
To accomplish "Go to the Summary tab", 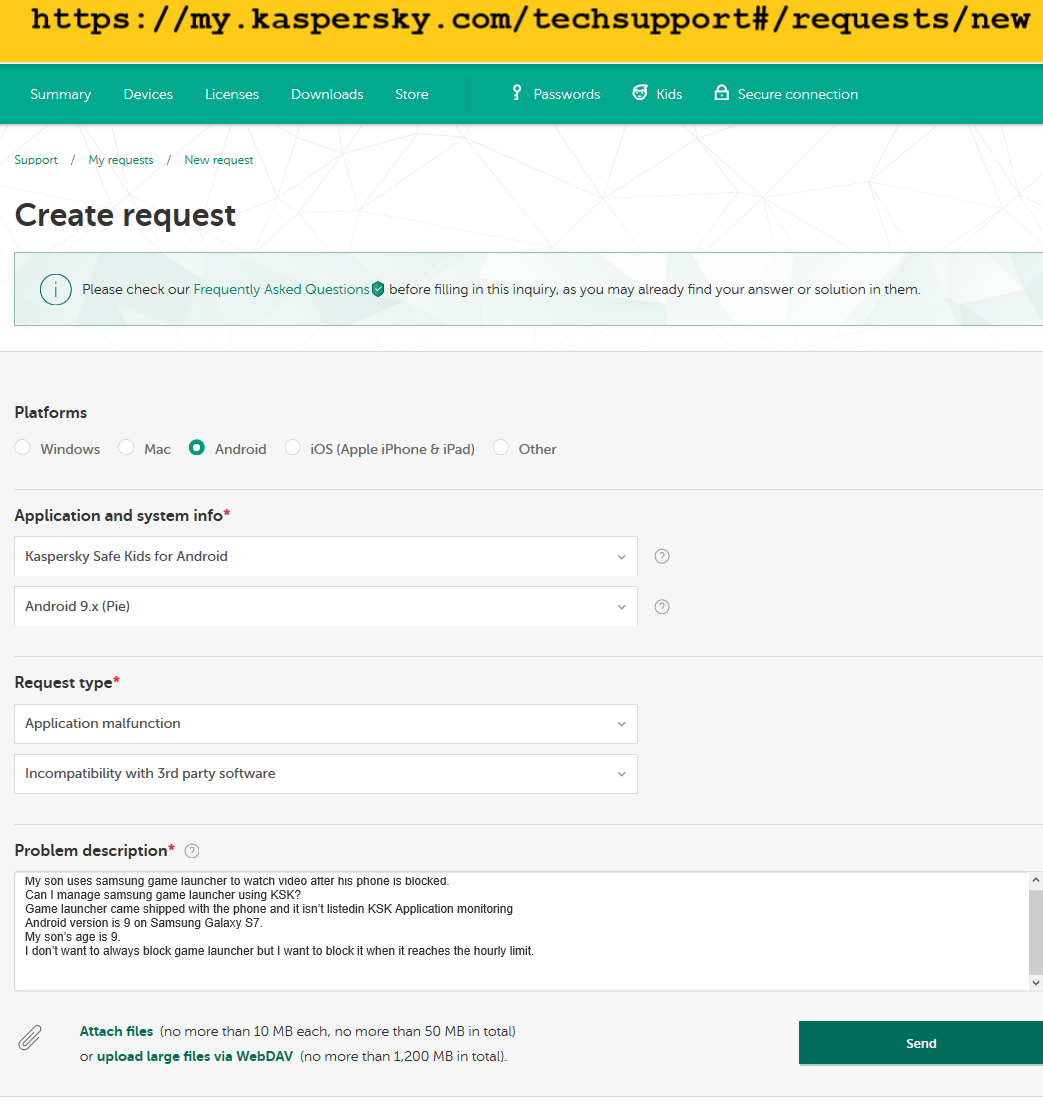I will (x=60, y=94).
